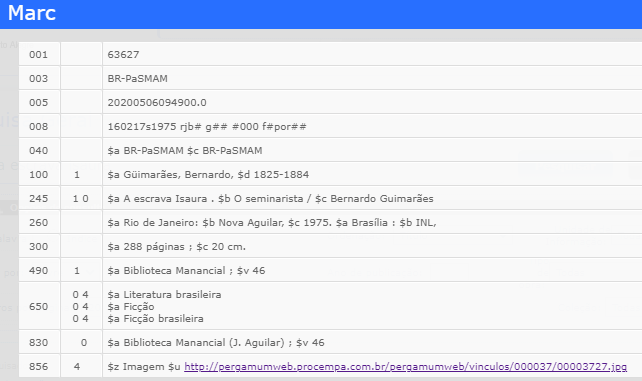This screenshot has width=642, height=381.
Task: Open the pergamumweb image URL link
Action: [405, 367]
